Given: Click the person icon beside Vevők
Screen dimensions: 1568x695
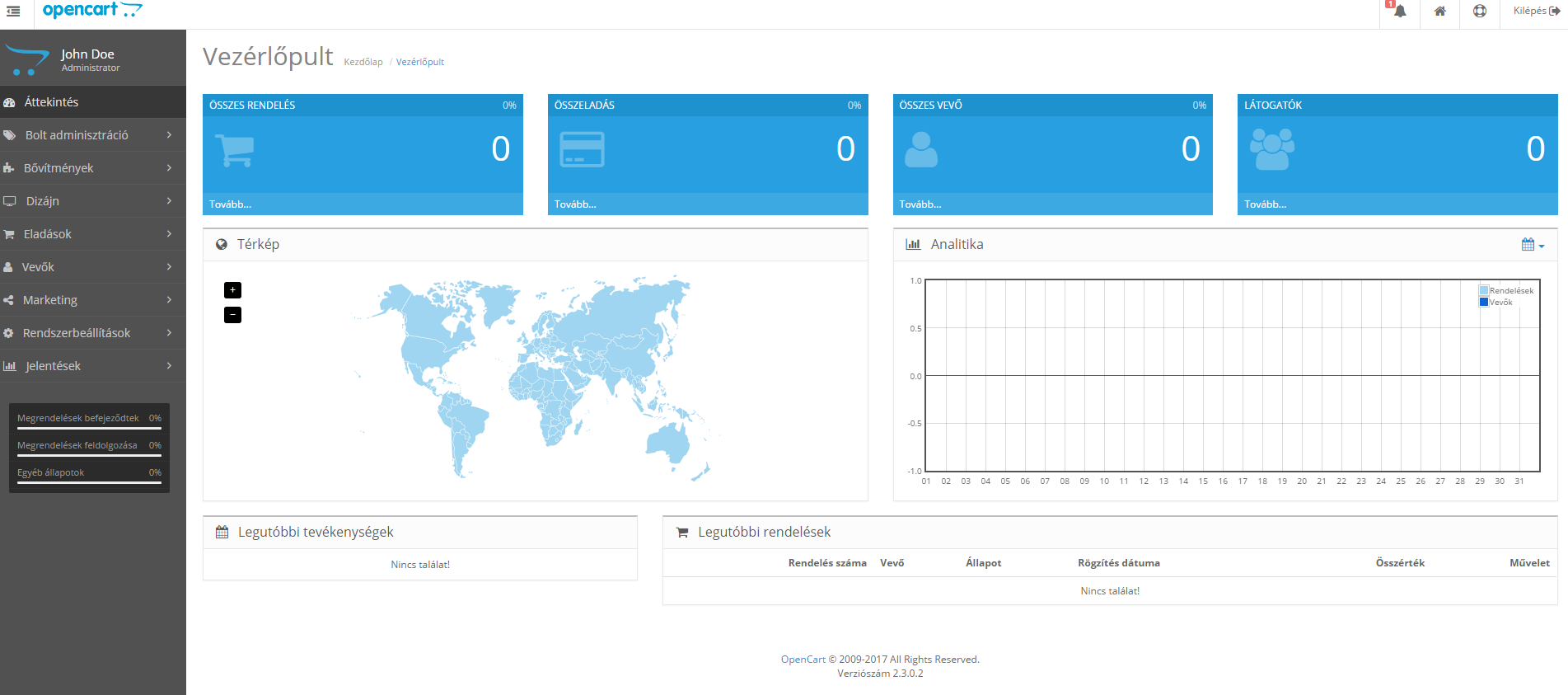Looking at the screenshot, I should 7,267.
